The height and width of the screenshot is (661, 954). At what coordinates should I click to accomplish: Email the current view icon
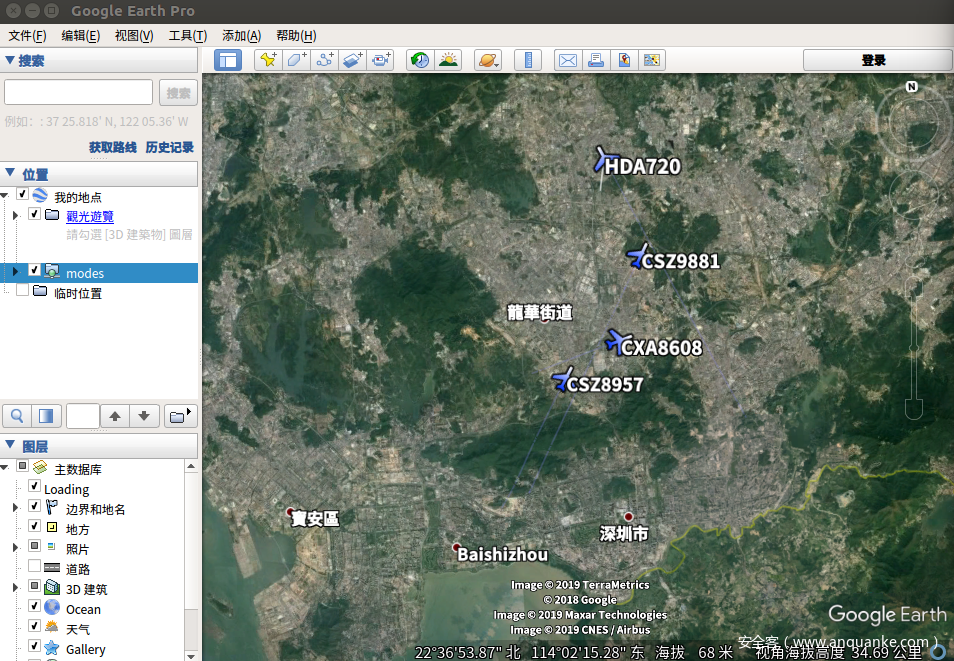568,60
